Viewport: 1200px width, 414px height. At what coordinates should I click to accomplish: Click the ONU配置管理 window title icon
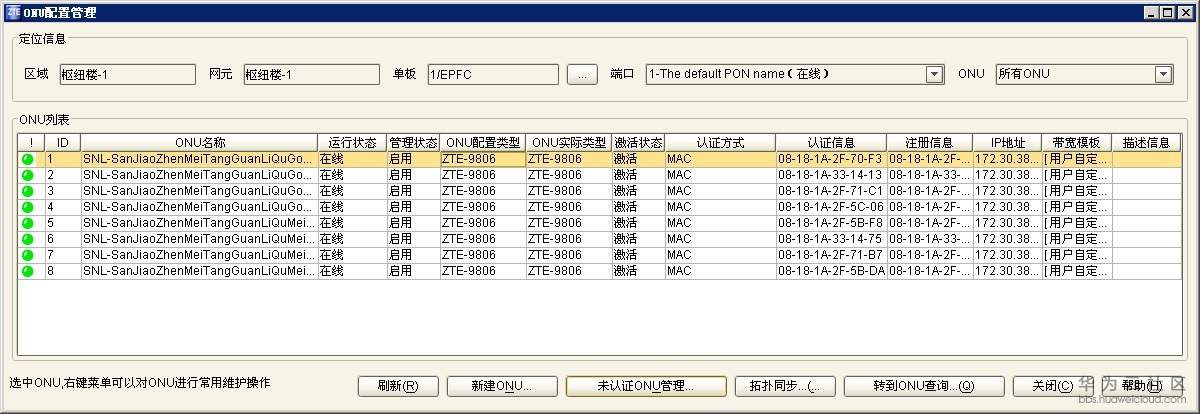click(13, 12)
